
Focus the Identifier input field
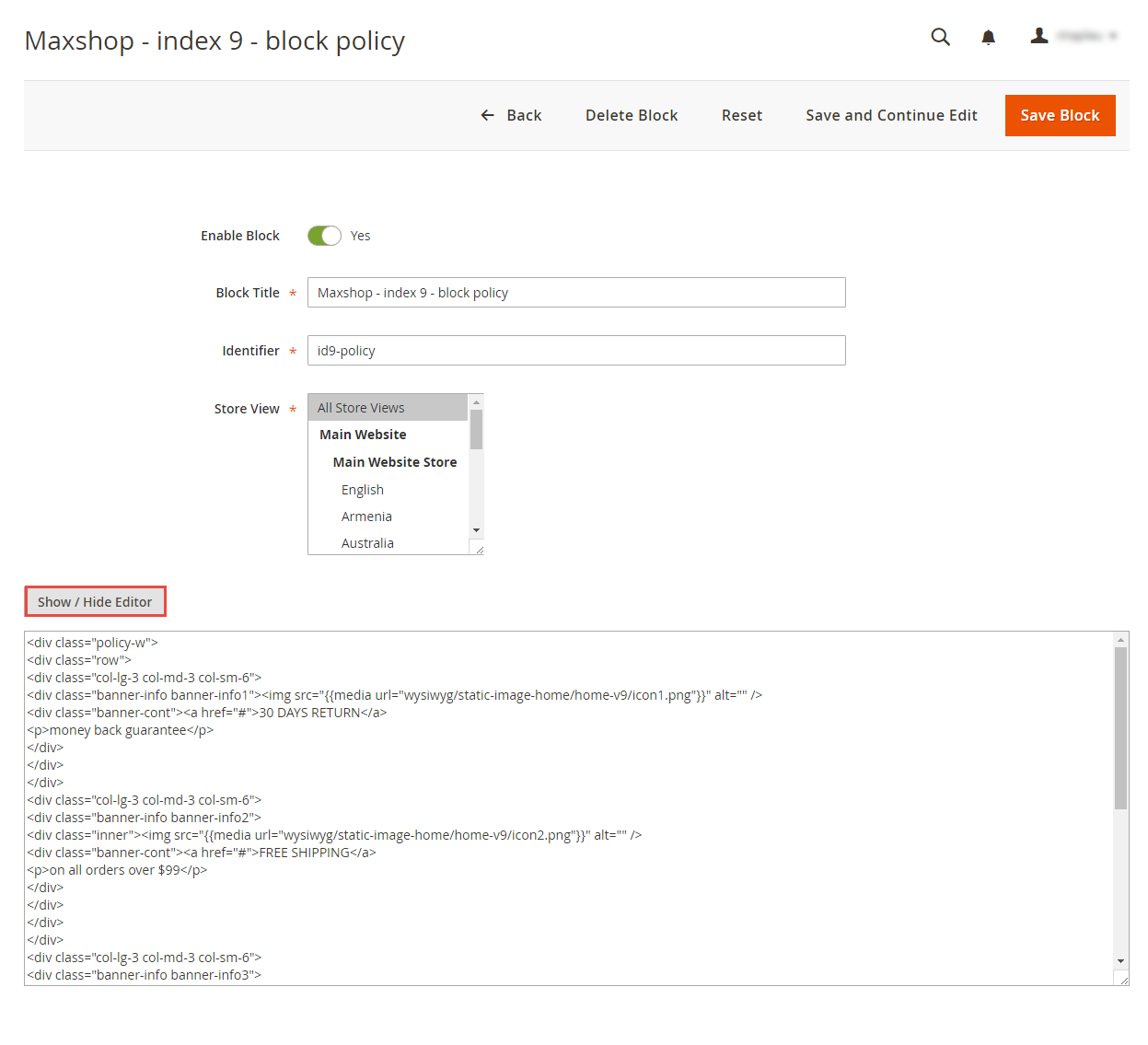(576, 351)
